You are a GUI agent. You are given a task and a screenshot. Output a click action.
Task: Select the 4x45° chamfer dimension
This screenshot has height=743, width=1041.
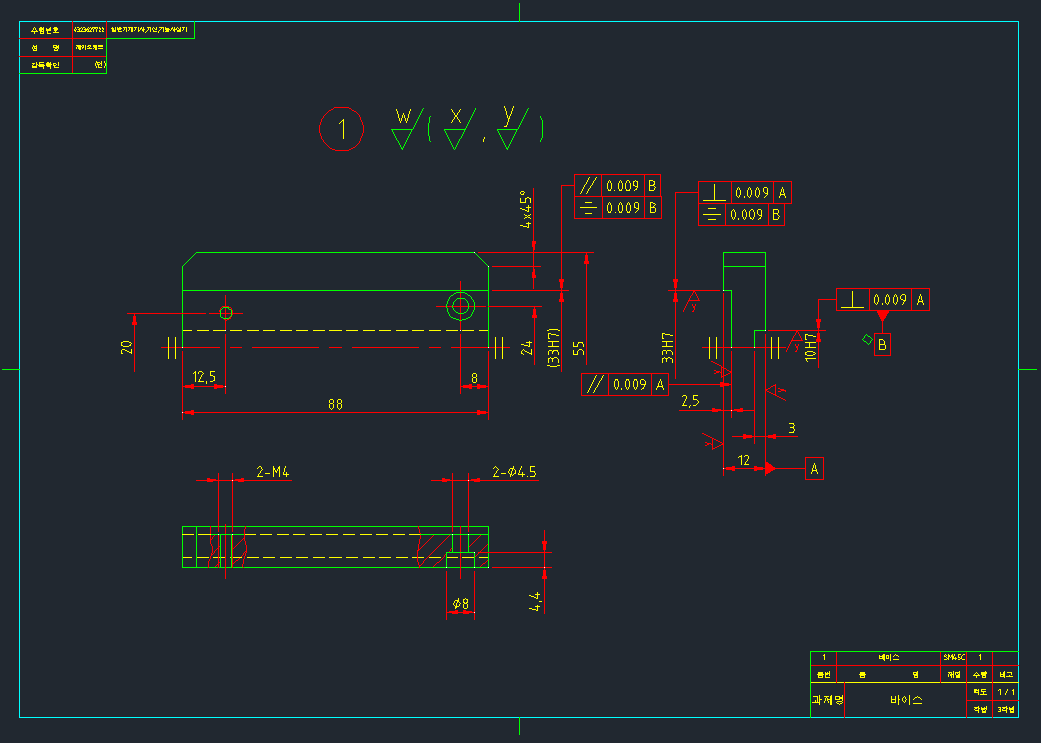coord(526,210)
